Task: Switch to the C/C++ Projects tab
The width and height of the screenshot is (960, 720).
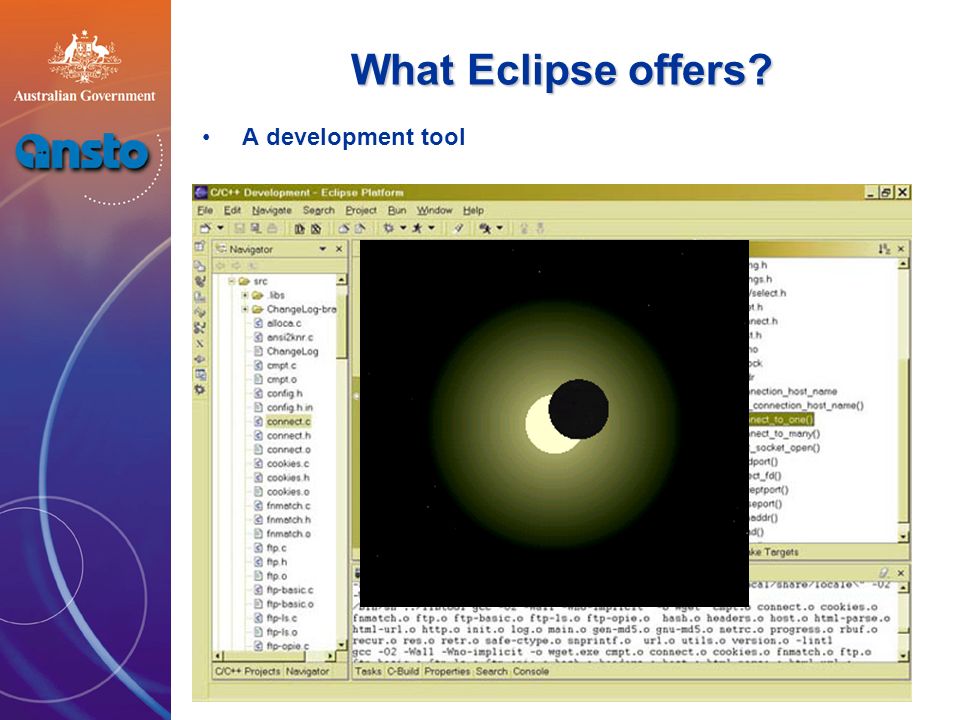Action: (x=247, y=671)
